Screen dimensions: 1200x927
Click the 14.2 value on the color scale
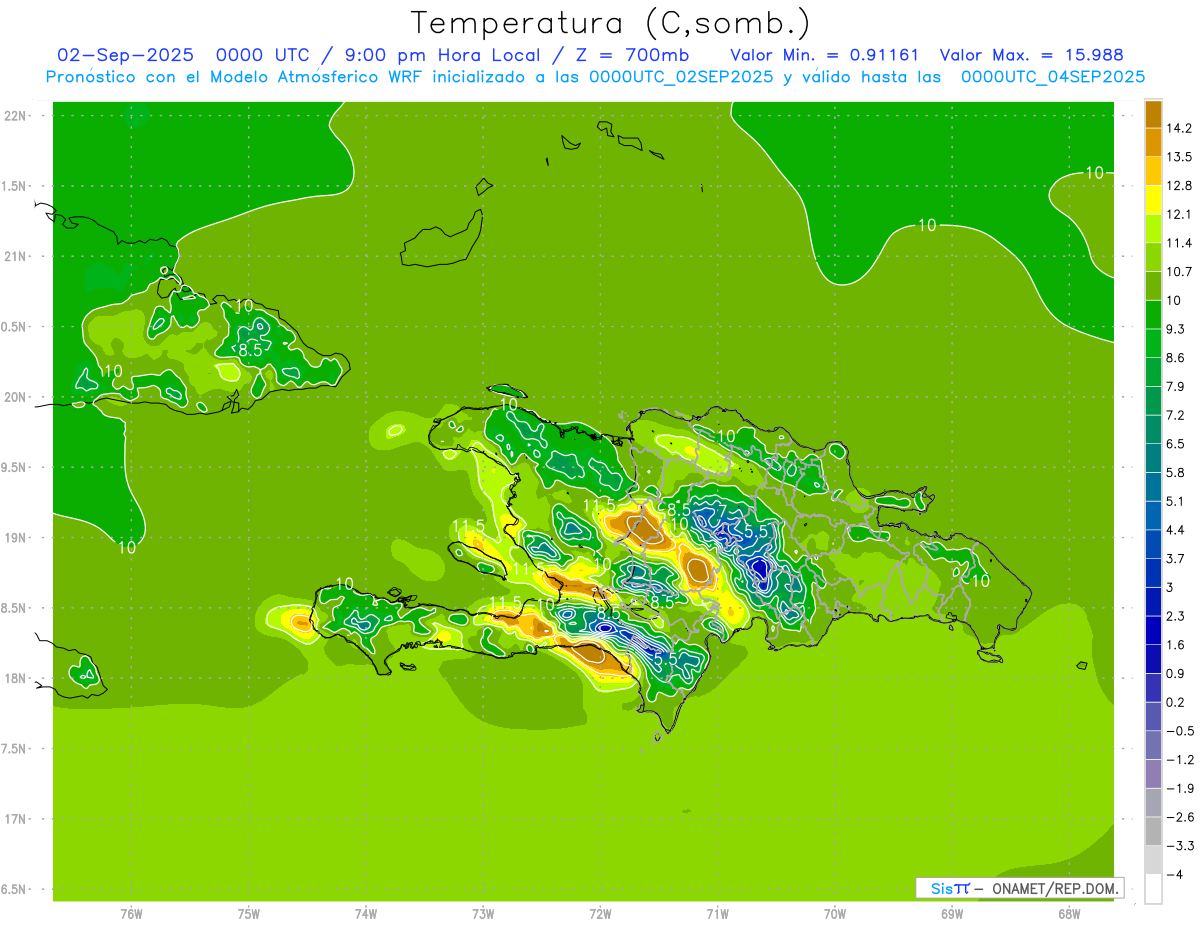click(x=1180, y=128)
